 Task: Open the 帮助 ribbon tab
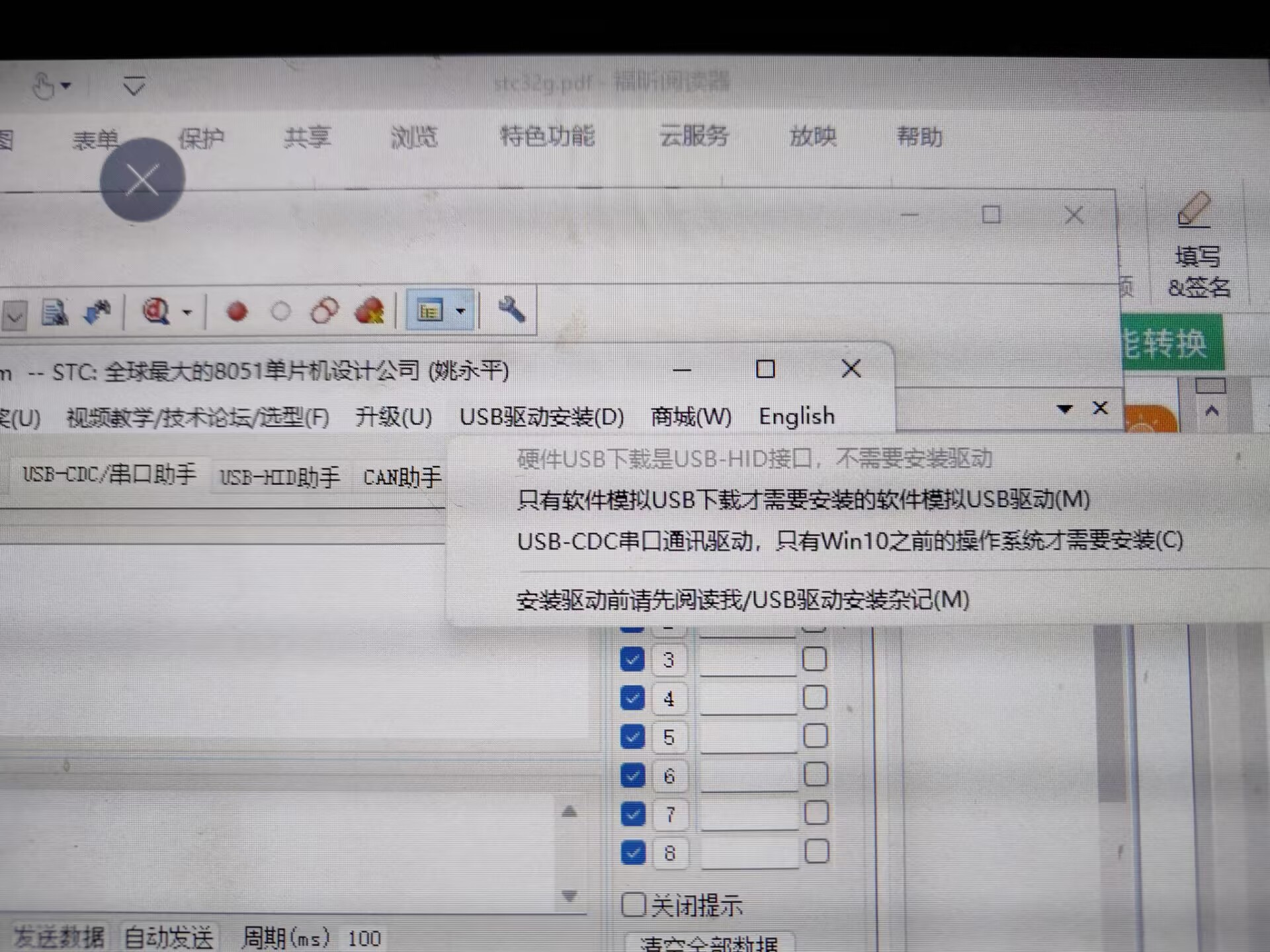click(x=919, y=136)
